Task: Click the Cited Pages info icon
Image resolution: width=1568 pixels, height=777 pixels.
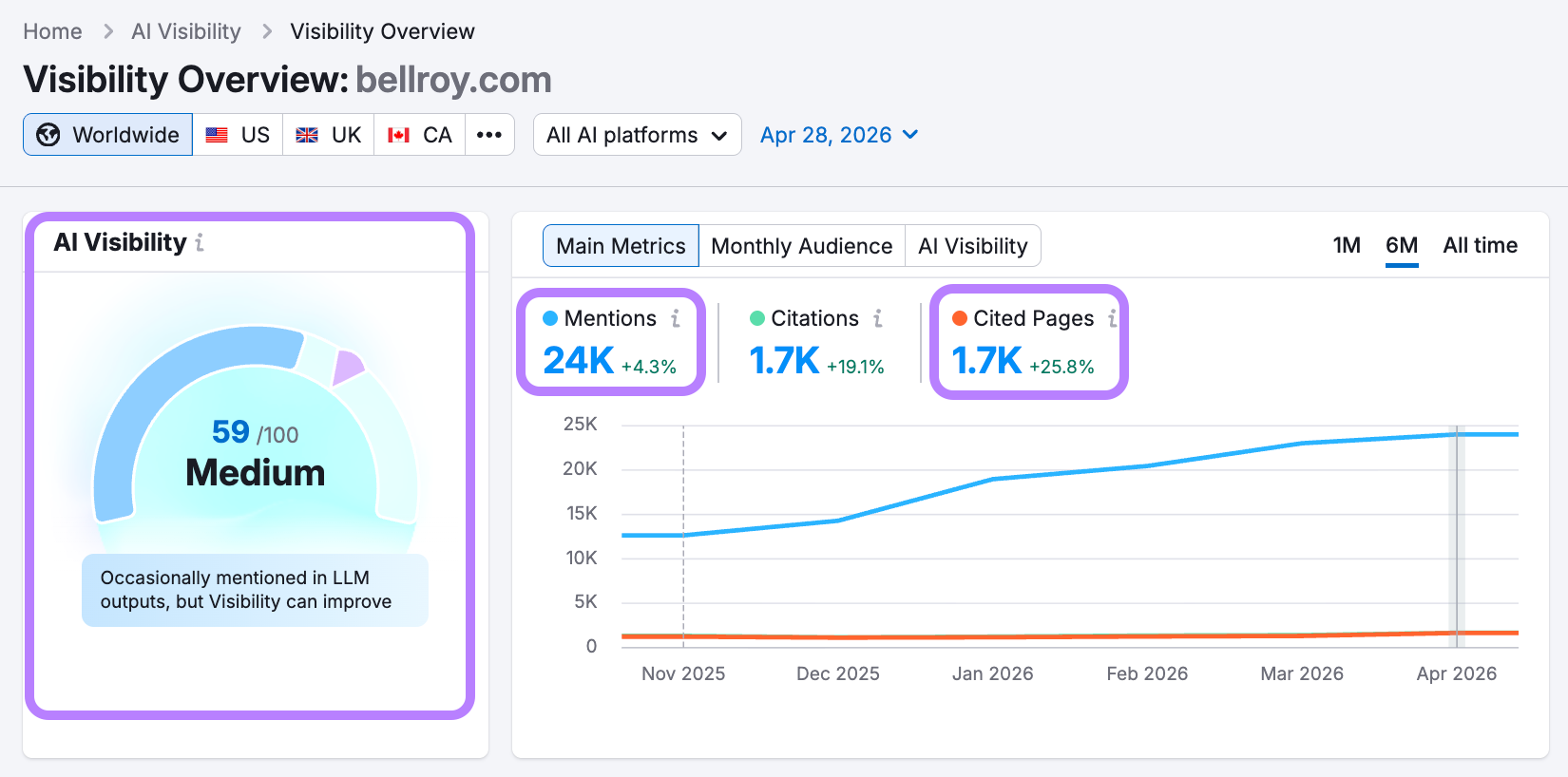Action: [x=1113, y=318]
